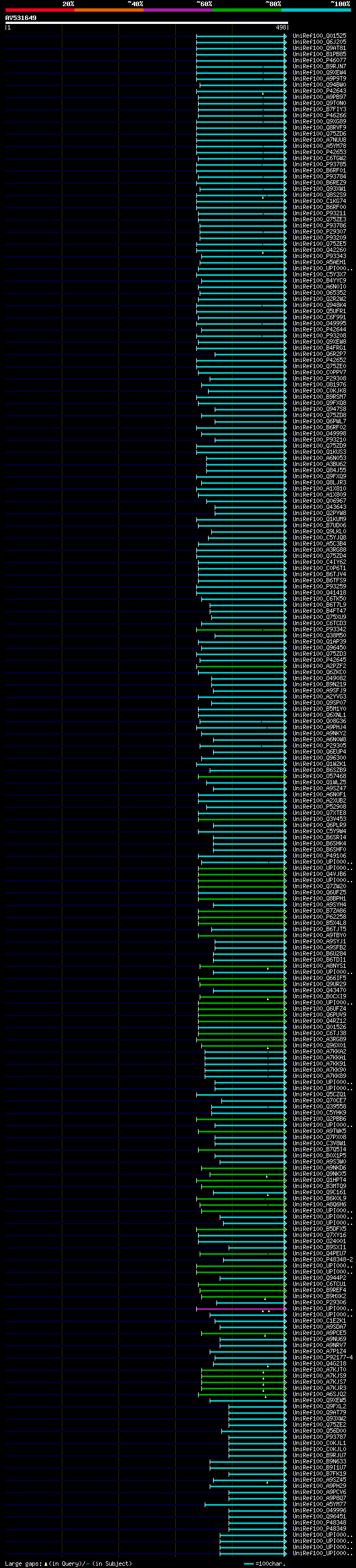Click the UniRef100_P29307 hit name
Viewport: 356px width, 1568px height.
point(319,231)
